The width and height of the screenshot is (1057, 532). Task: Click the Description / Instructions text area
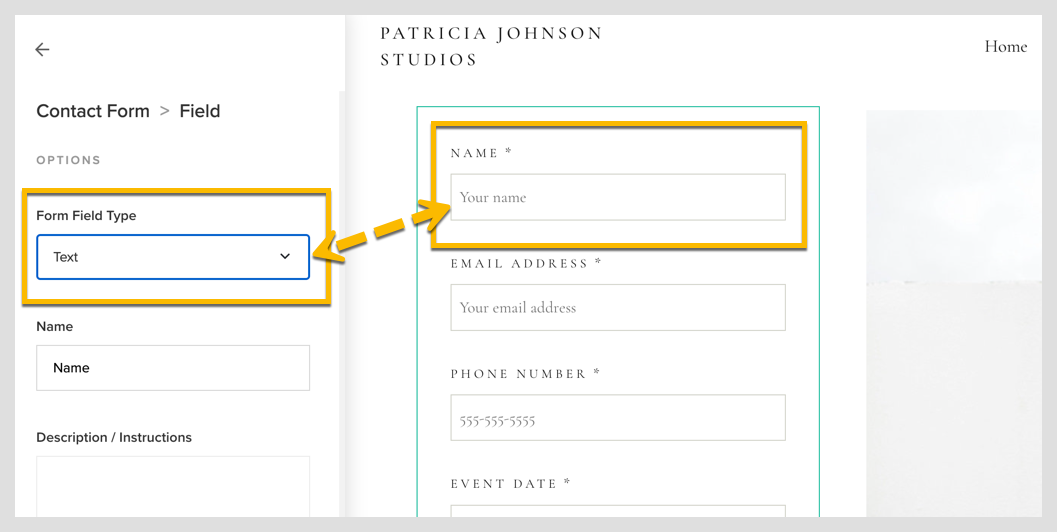(173, 487)
